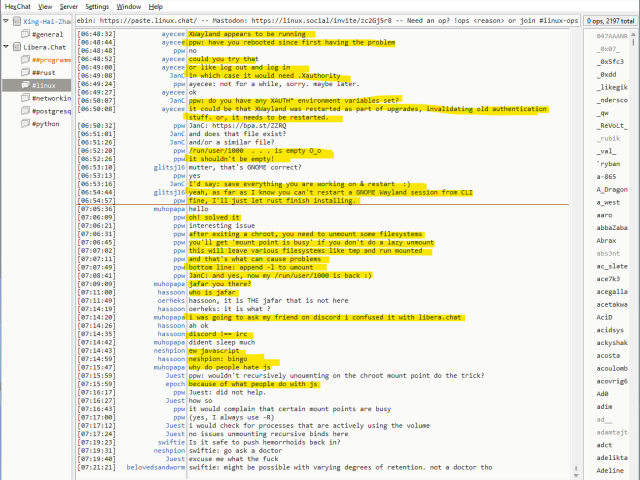Screen dimensions: 640x480
Task: Click the #general channel icon
Action: (24, 34)
